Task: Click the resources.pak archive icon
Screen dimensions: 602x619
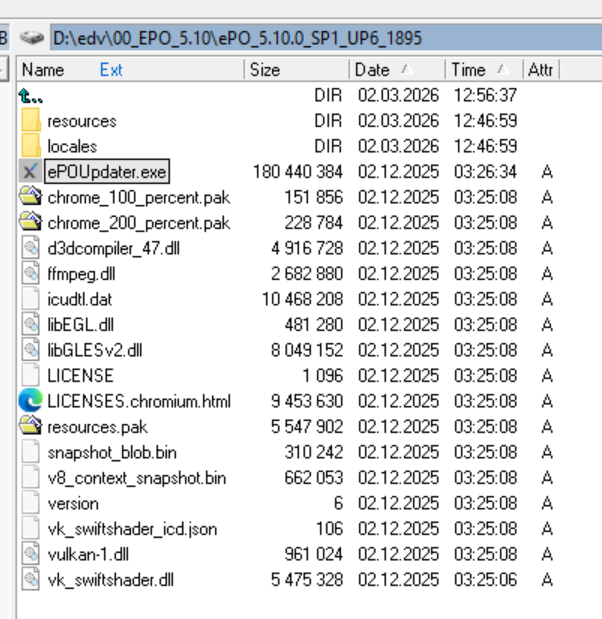Action: 30,427
